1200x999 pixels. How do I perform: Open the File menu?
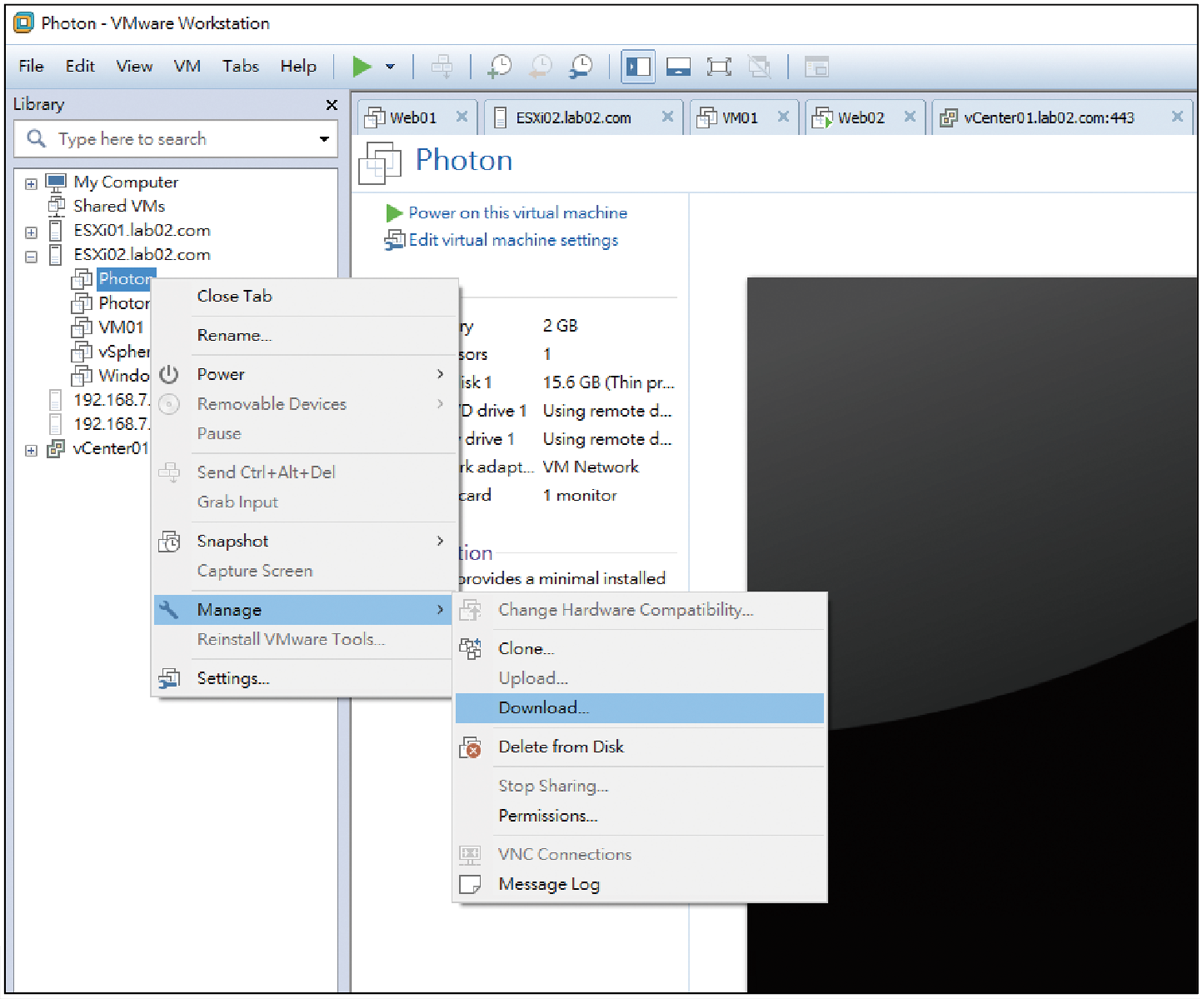[x=31, y=67]
